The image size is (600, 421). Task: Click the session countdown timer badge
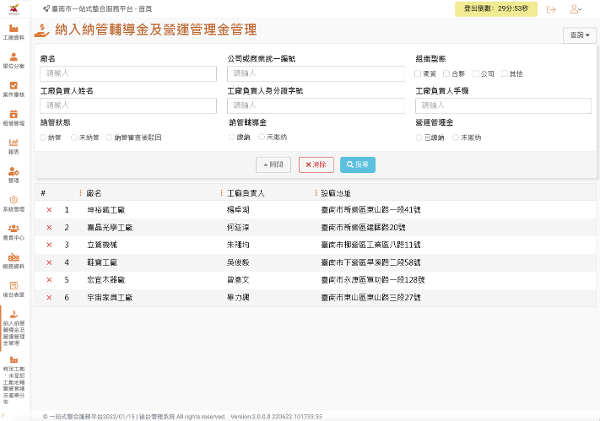496,9
